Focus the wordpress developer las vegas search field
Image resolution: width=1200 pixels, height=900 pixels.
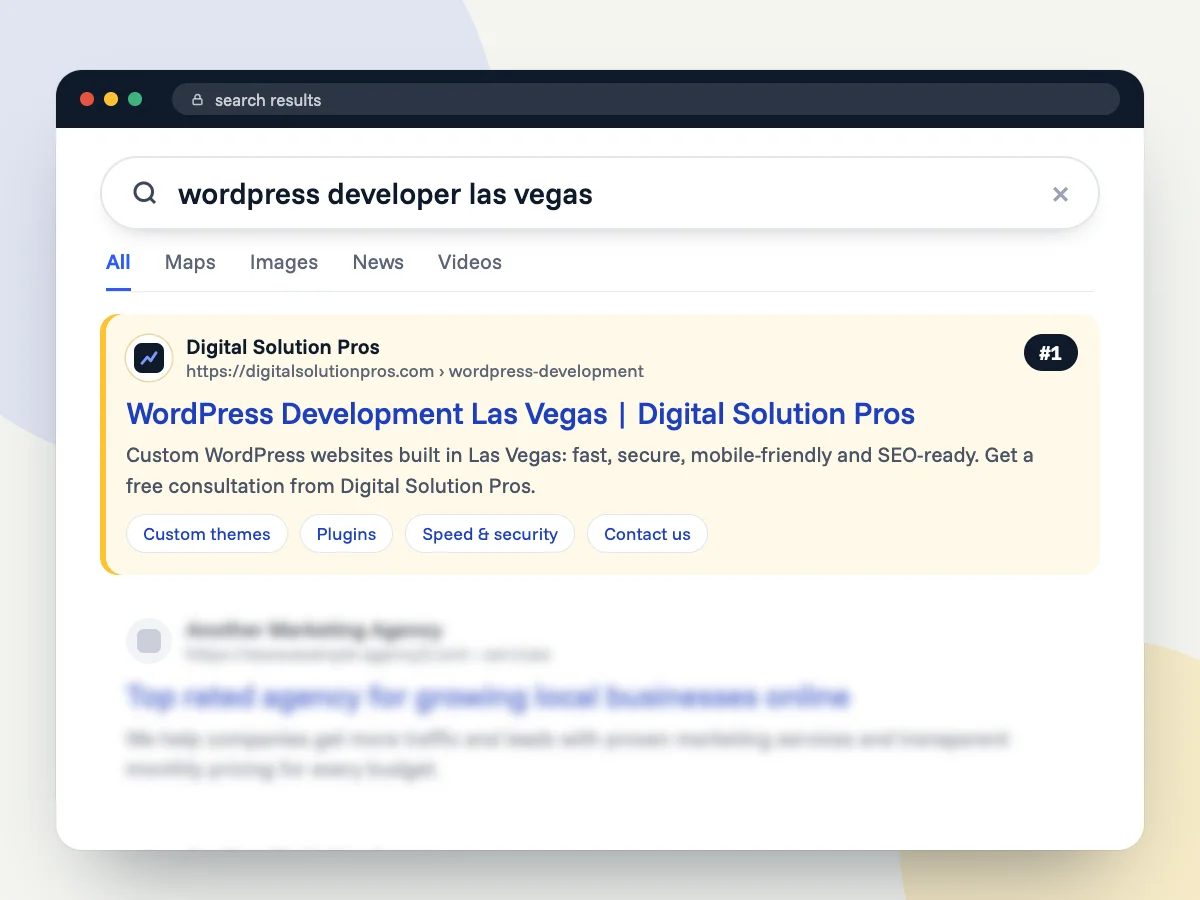[600, 193]
